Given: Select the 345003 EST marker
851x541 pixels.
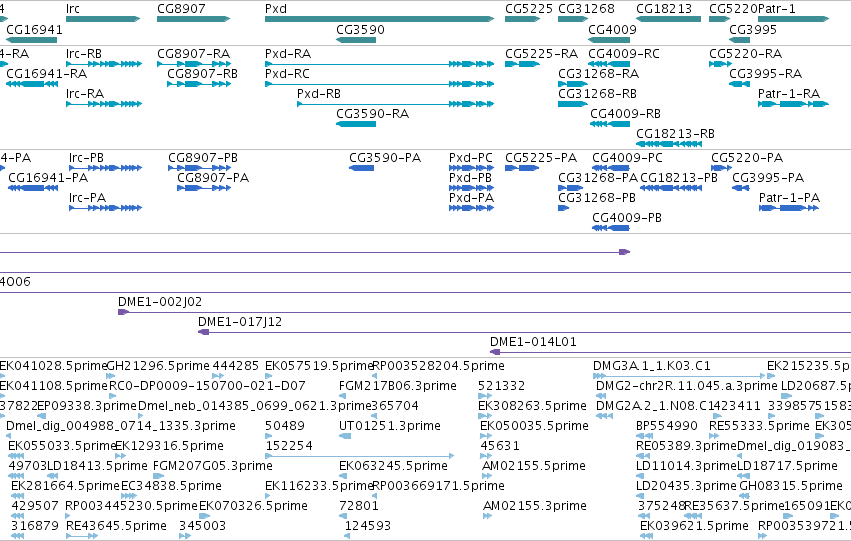Looking at the screenshot, I should [185, 536].
